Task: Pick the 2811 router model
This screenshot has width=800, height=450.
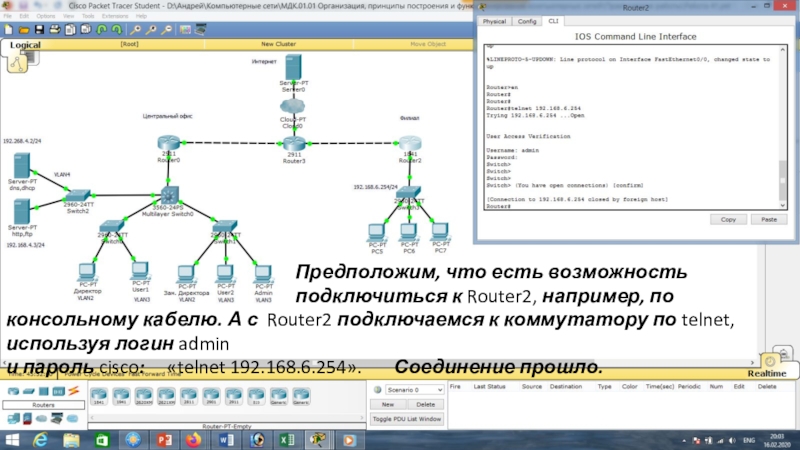Action: point(189,396)
